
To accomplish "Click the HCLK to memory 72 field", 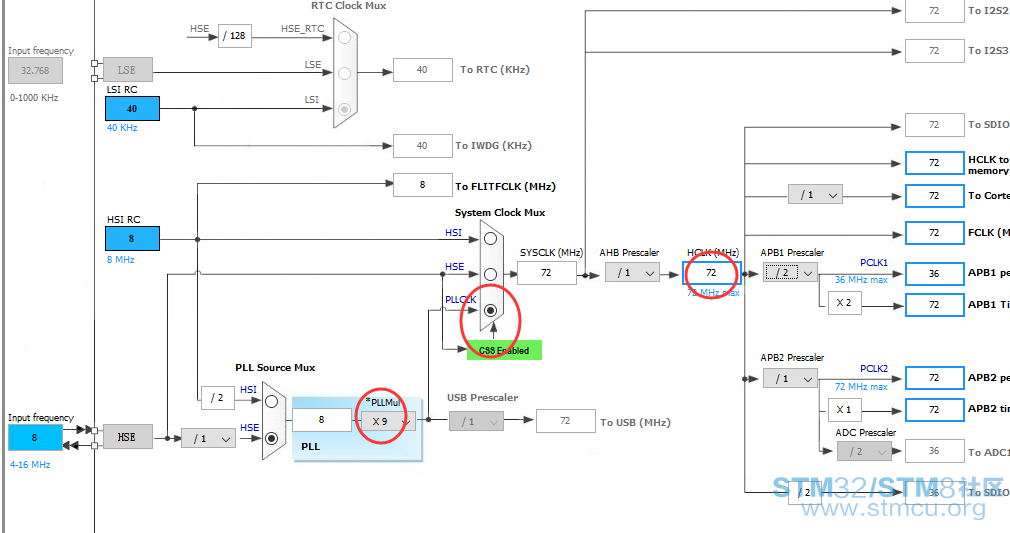I will 935,163.
